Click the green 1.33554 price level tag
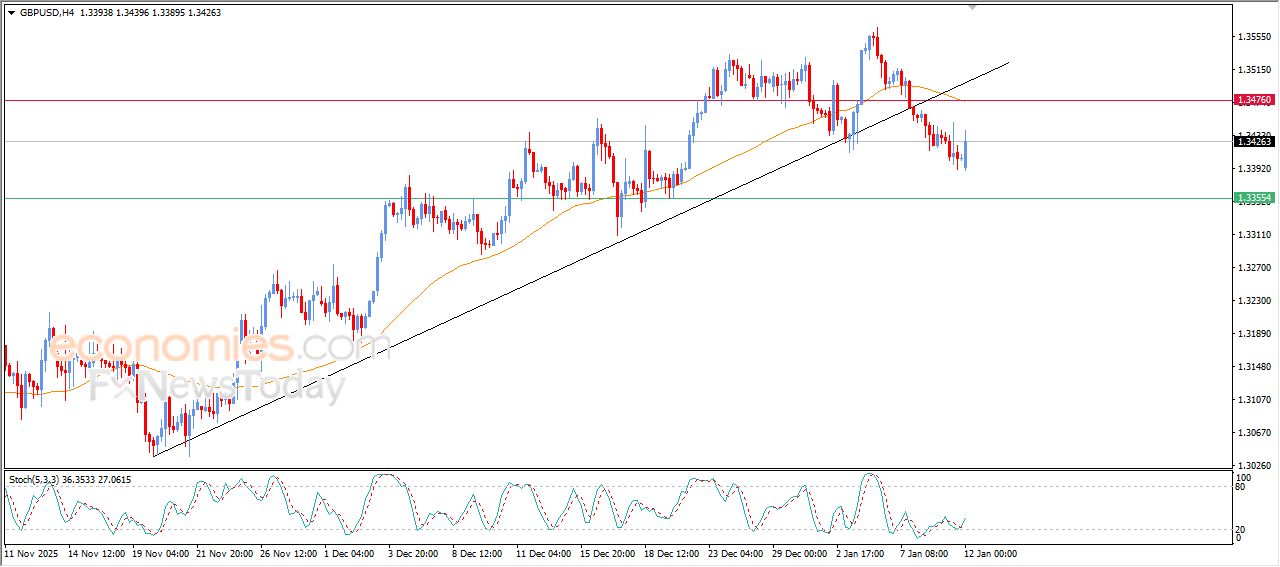Viewport: 1280px width, 567px height. (x=1254, y=198)
